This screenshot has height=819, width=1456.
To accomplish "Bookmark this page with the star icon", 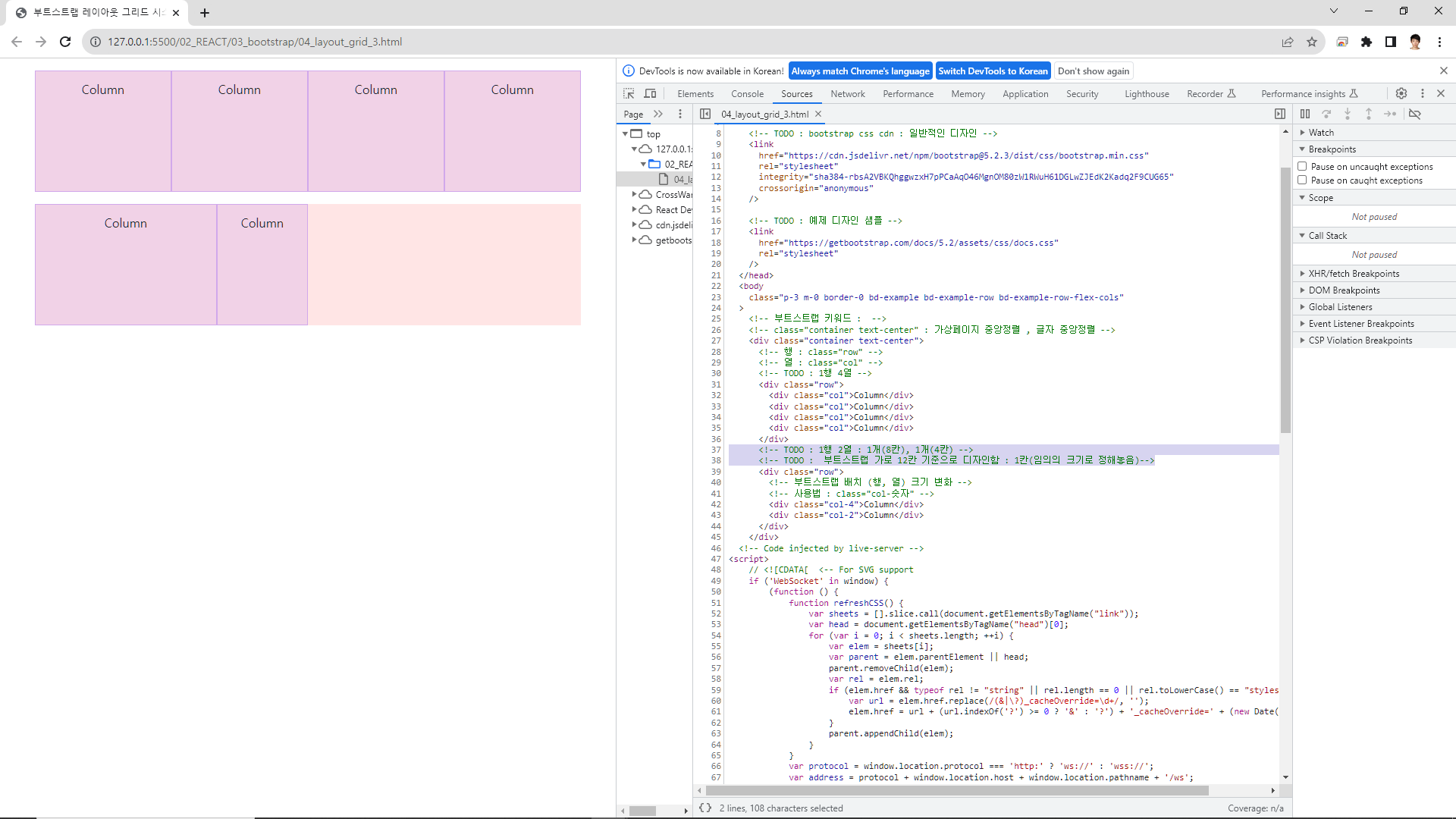I will pos(1312,42).
